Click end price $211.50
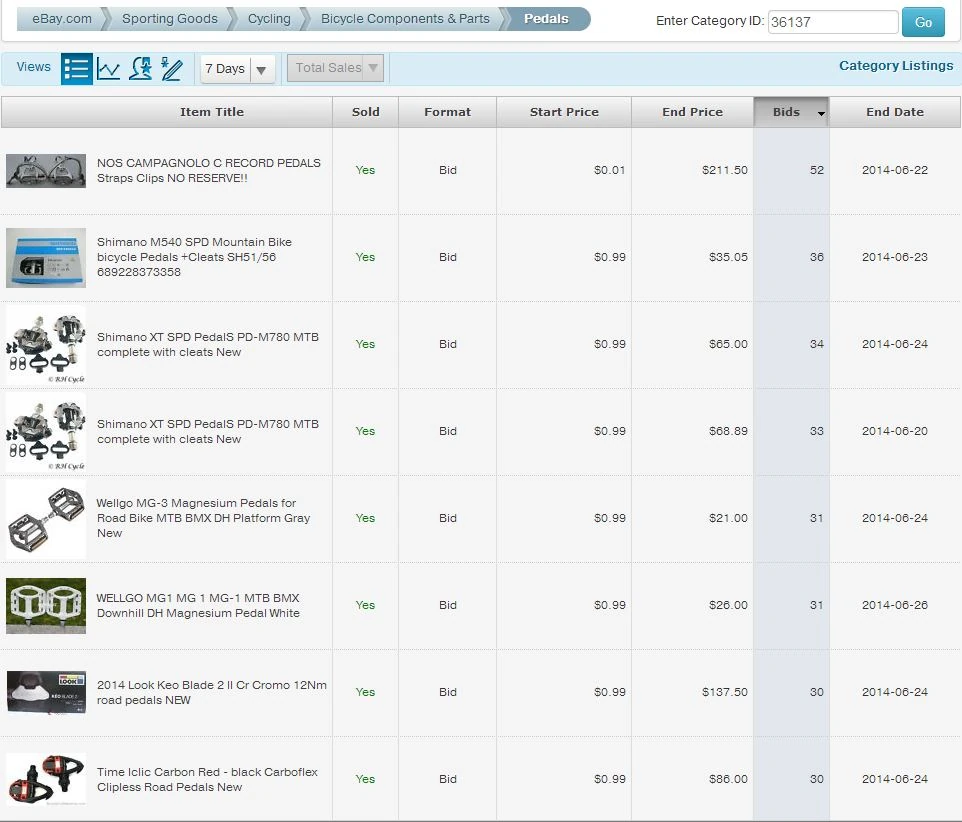 click(x=725, y=170)
